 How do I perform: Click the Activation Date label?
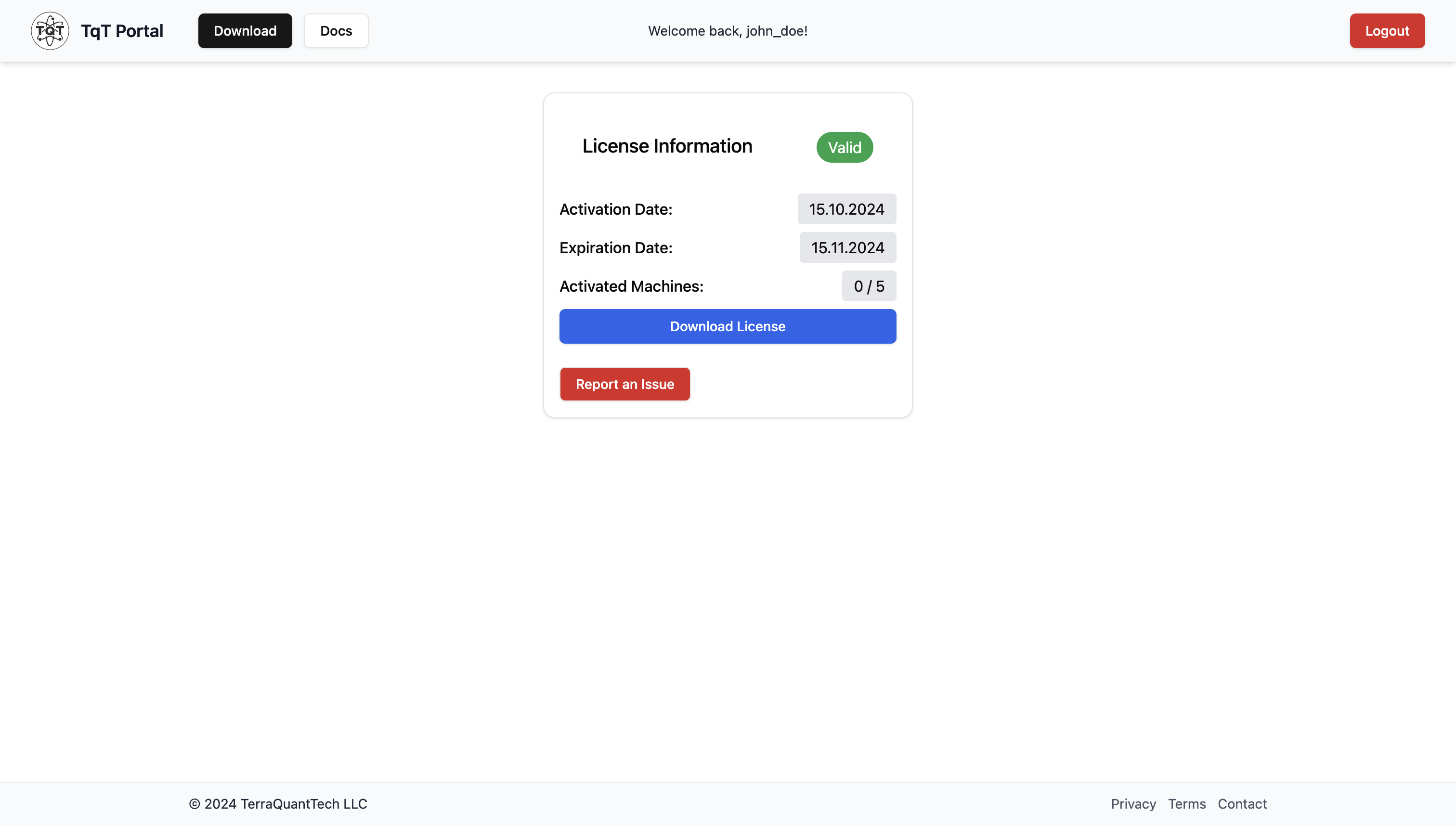(615, 209)
